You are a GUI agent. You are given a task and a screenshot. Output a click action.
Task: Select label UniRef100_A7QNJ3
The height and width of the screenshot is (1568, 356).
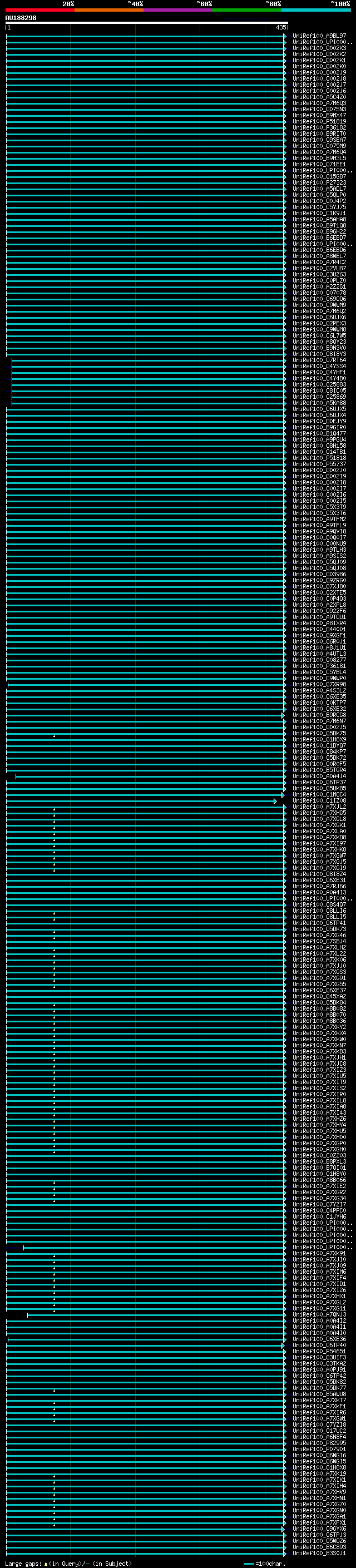(x=319, y=1315)
